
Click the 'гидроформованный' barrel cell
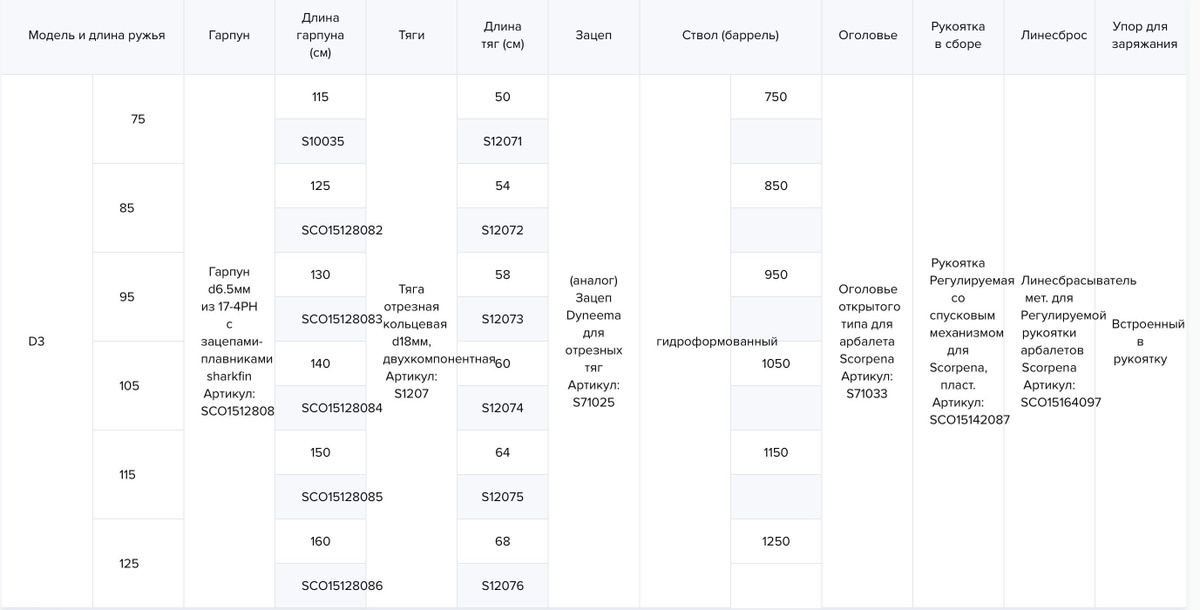click(717, 342)
